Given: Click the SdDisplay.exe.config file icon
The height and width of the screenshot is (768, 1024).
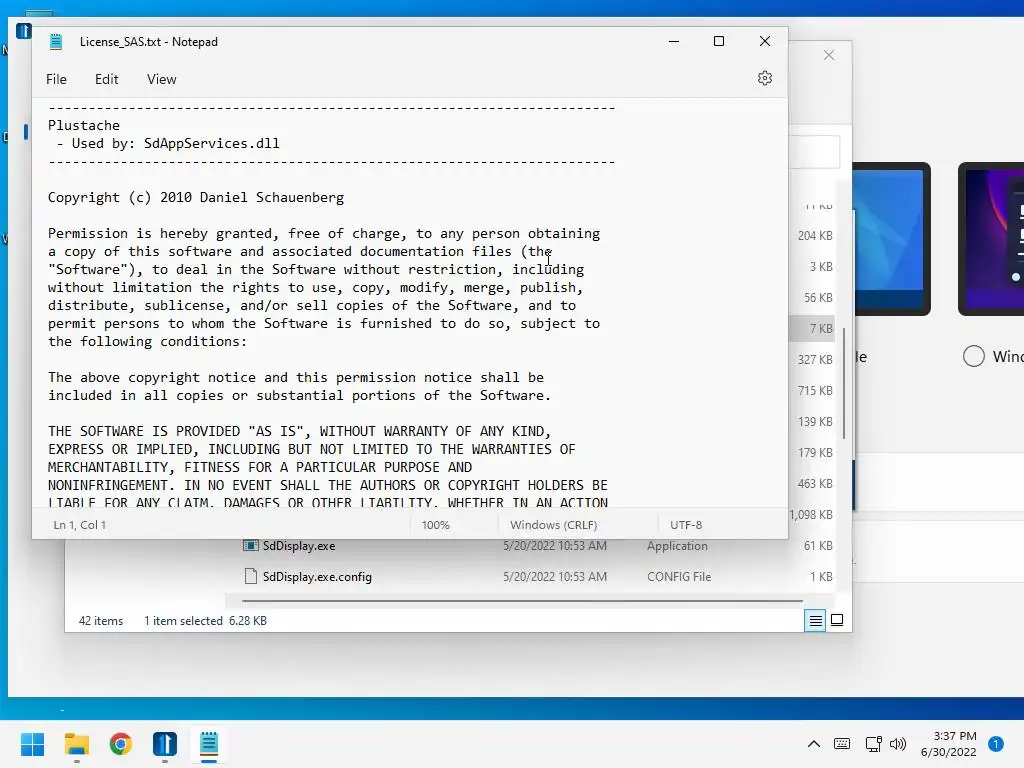Looking at the screenshot, I should [251, 577].
